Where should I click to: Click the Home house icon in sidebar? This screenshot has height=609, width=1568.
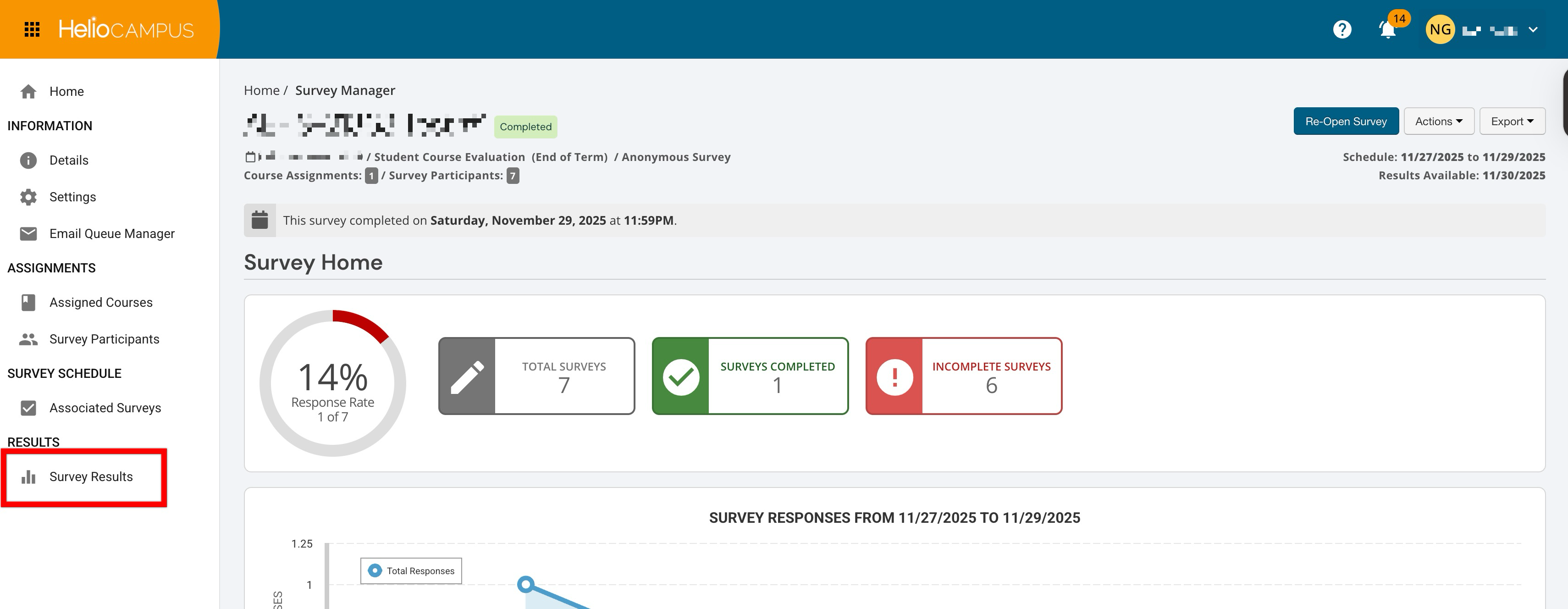pyautogui.click(x=28, y=91)
